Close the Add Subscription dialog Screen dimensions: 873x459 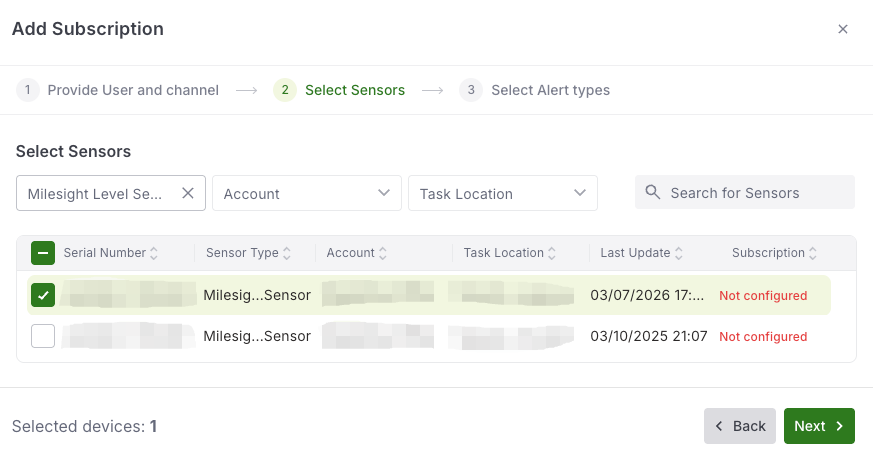tap(842, 29)
